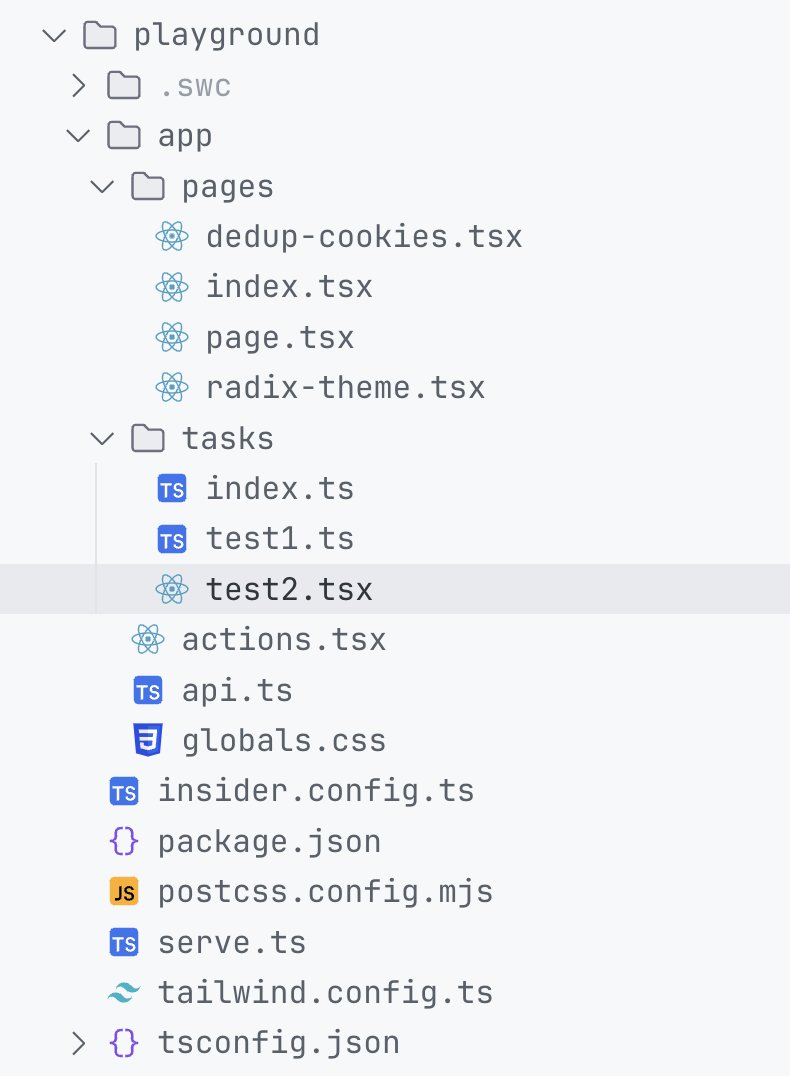Image resolution: width=790 pixels, height=1076 pixels.
Task: Click the playground folder icon
Action: coord(100,35)
